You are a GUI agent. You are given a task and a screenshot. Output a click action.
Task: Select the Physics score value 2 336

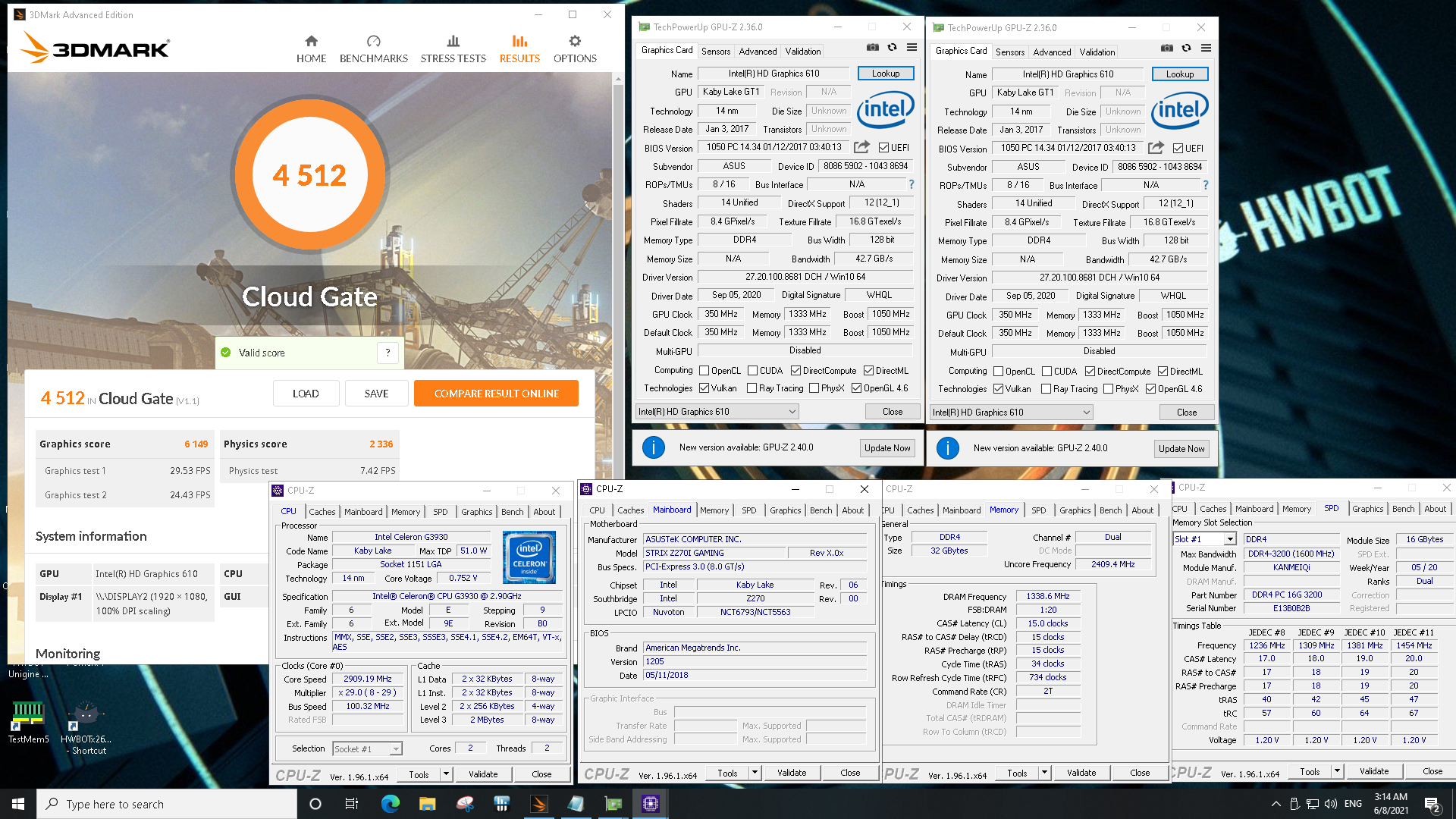[381, 444]
